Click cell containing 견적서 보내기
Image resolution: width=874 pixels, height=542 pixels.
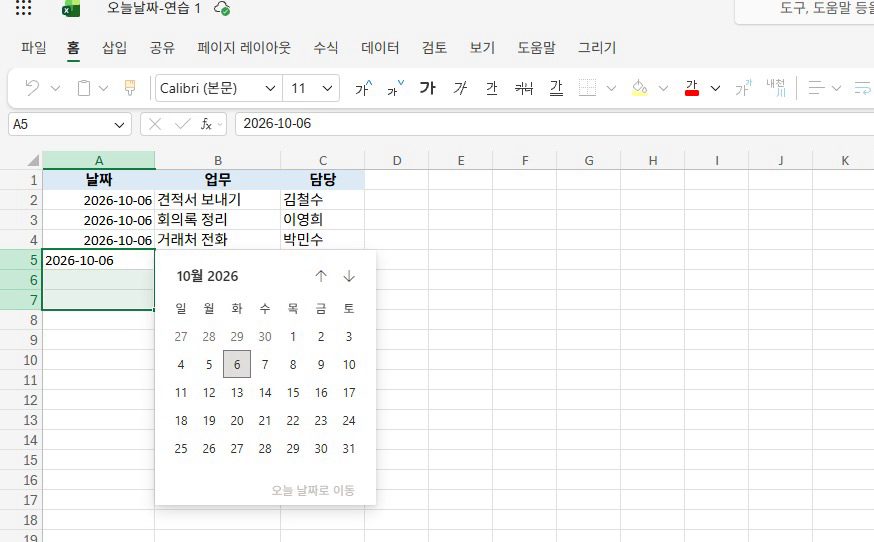pos(218,200)
